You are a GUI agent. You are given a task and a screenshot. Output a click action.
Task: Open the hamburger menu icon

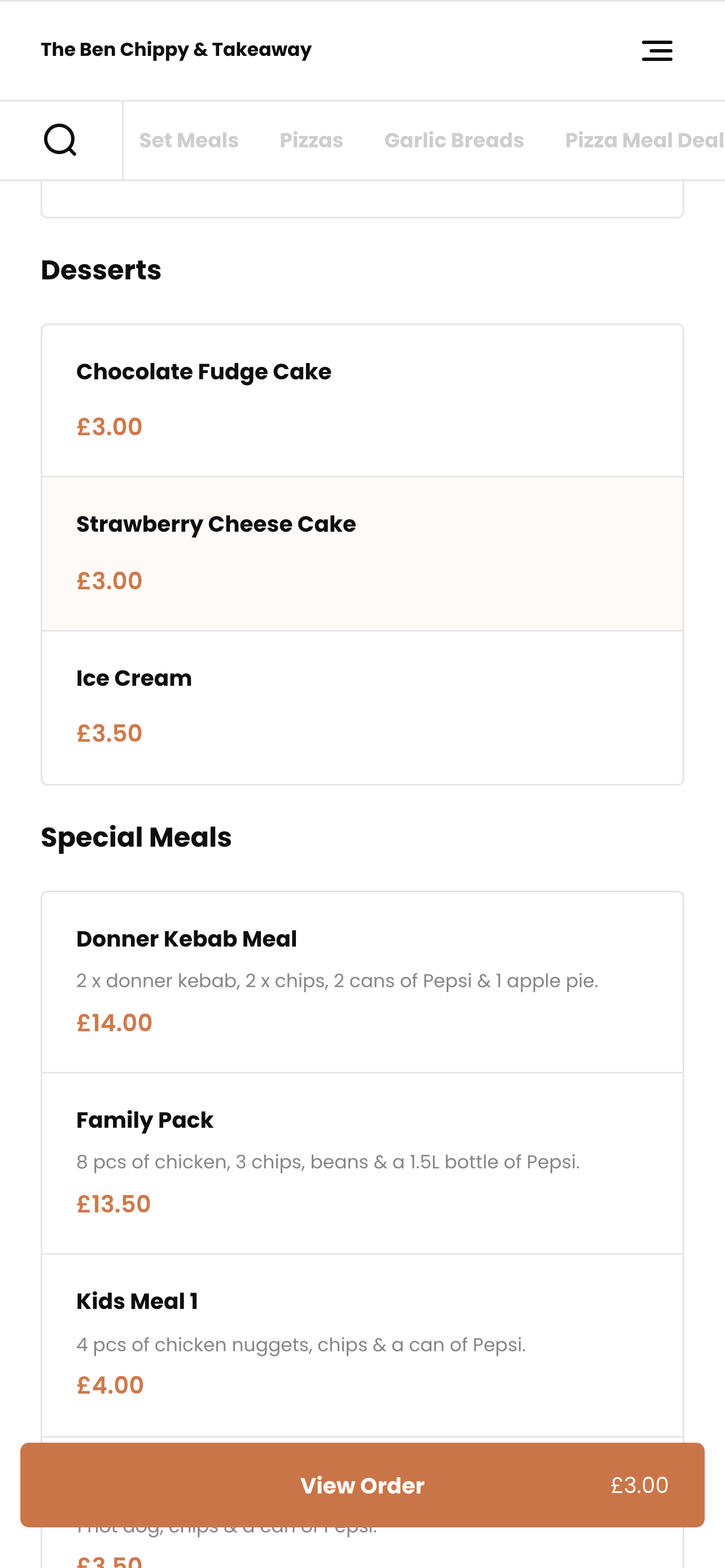657,51
